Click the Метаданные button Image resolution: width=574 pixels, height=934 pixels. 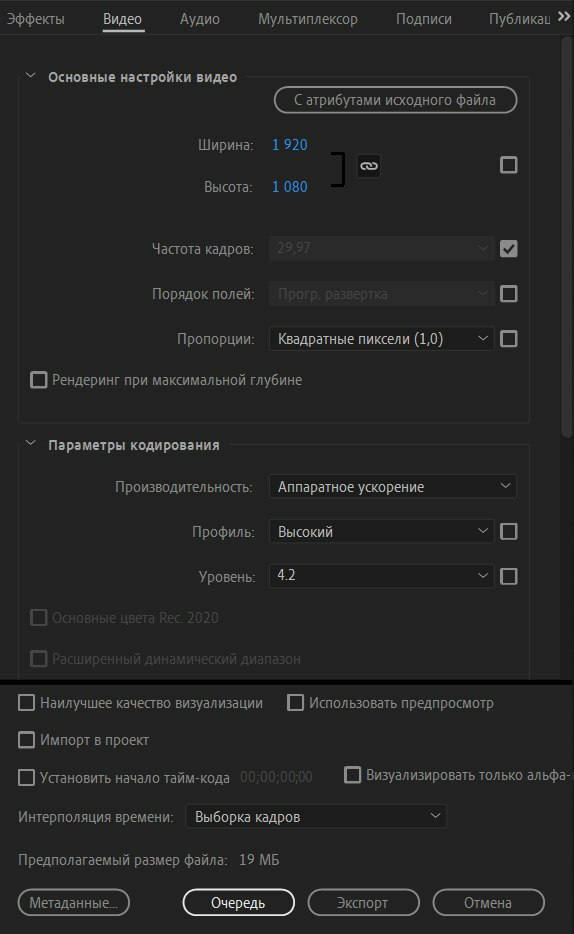tap(74, 903)
